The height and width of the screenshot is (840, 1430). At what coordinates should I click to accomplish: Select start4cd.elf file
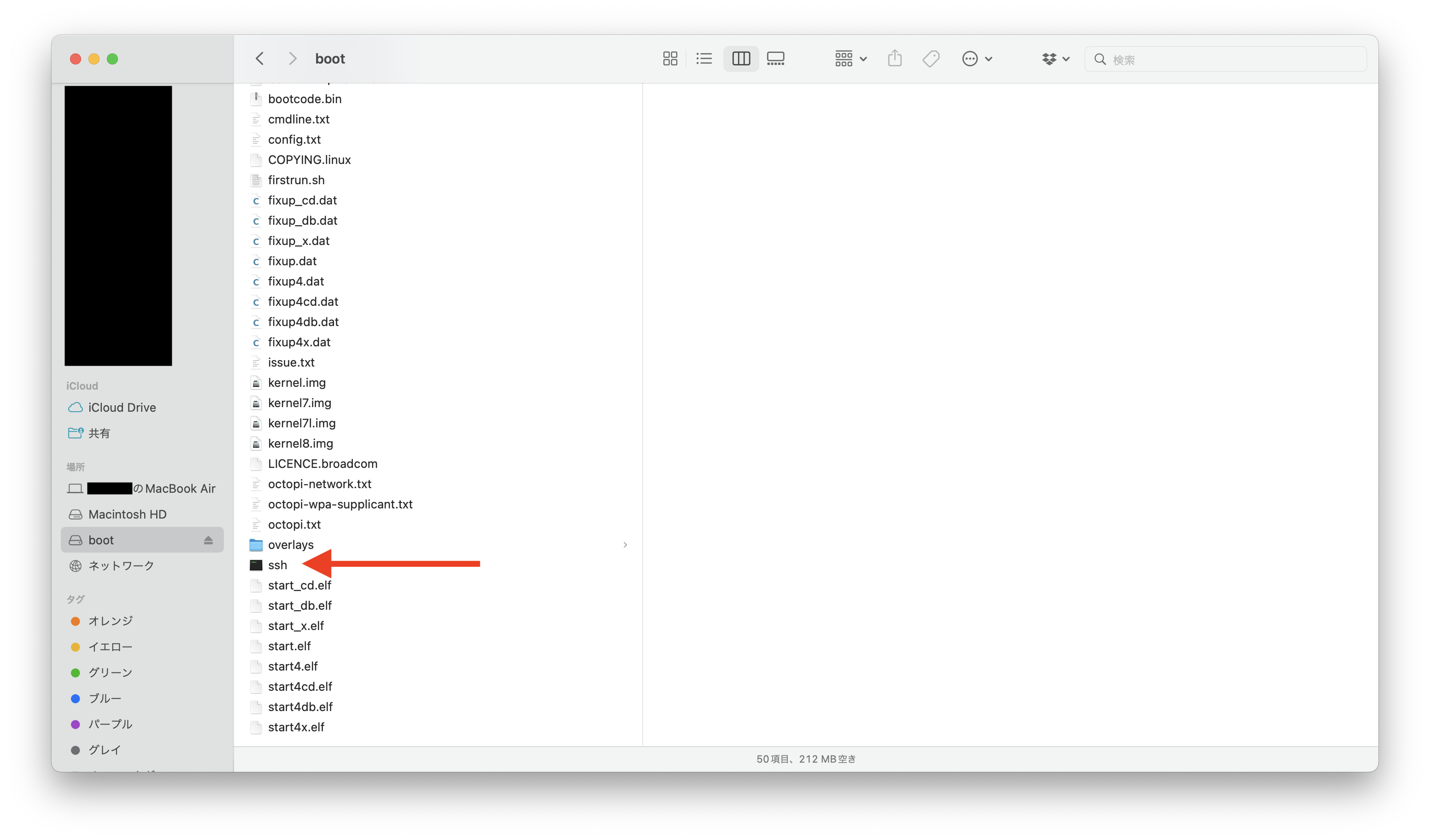coord(300,686)
